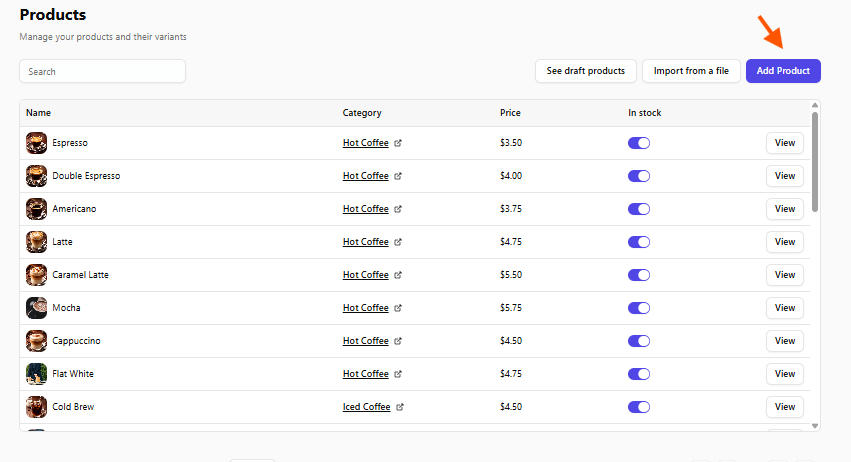Click the Mocha product thumbnail

tap(36, 308)
